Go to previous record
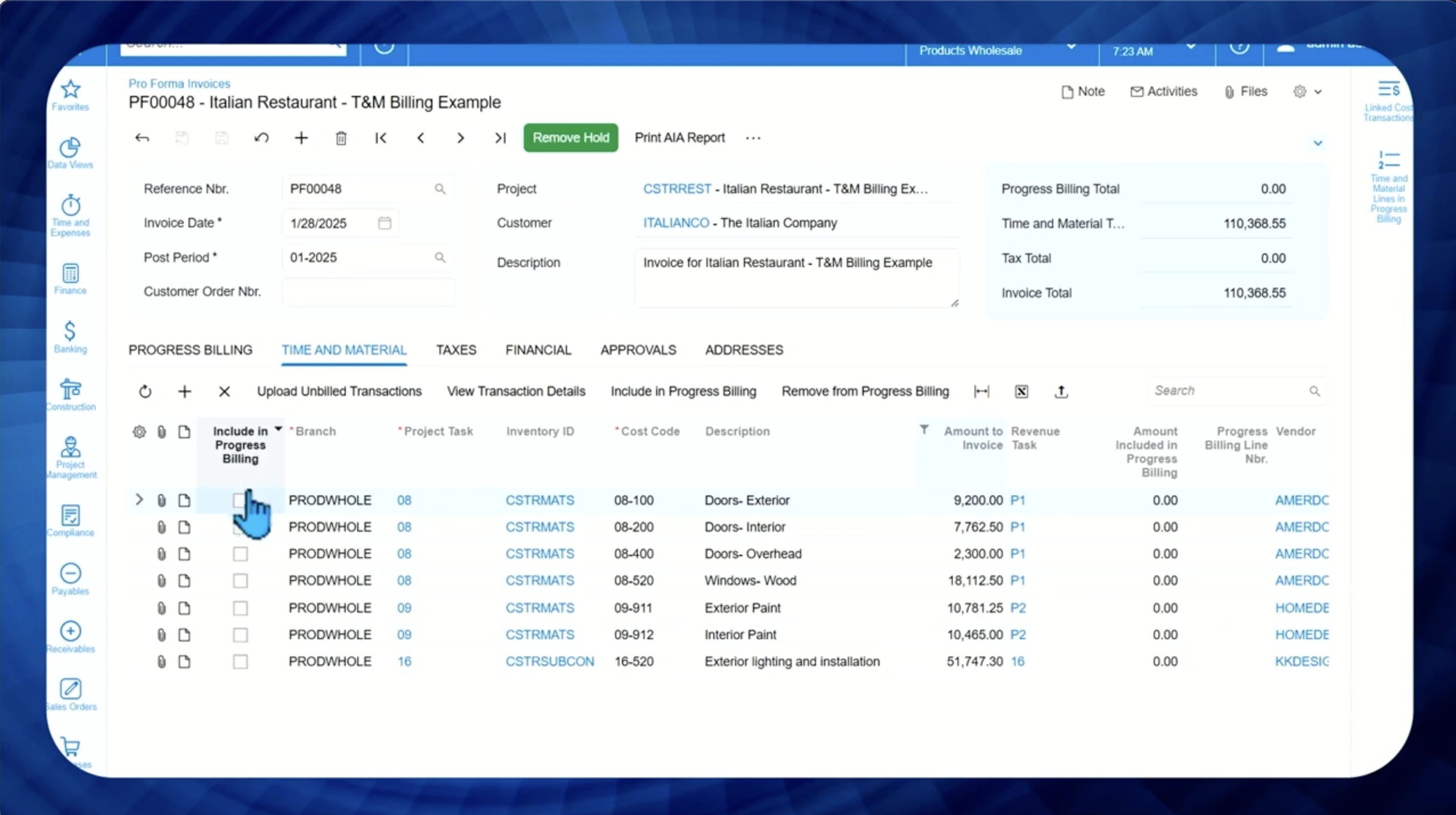Viewport: 1456px width, 815px height. click(x=420, y=138)
